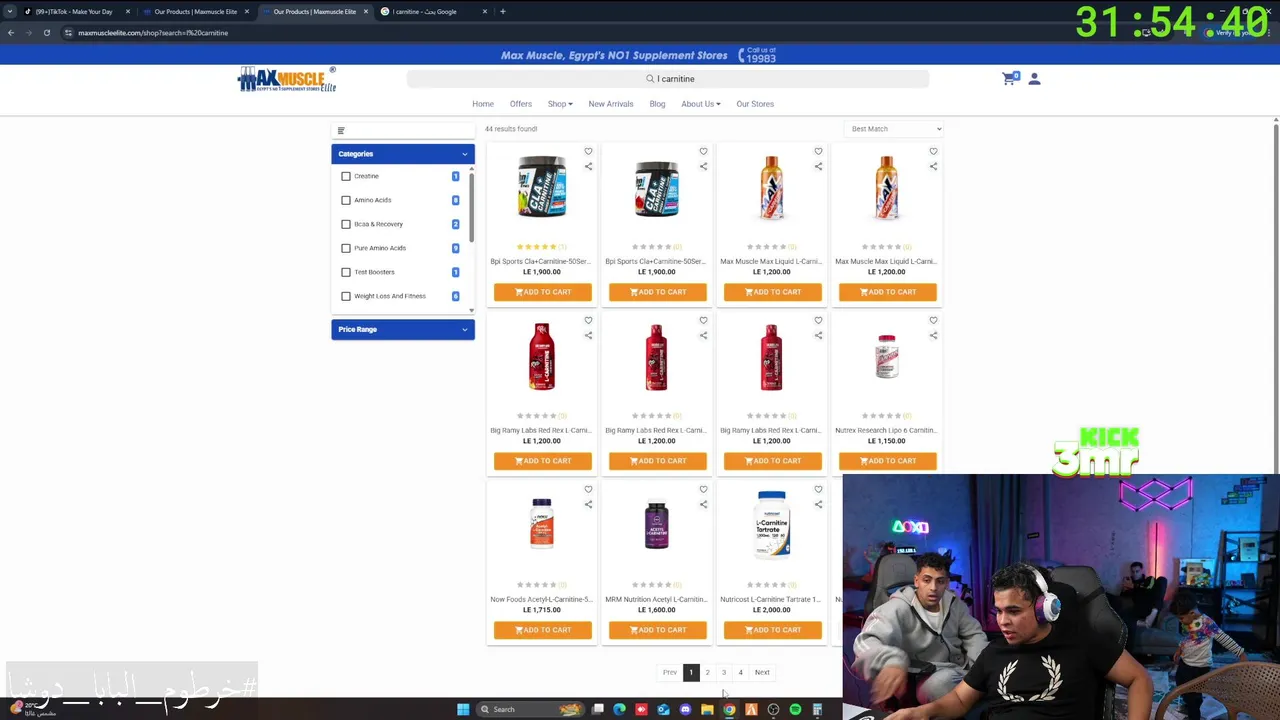
Task: Check the Amino Acids category checkbox
Action: pyautogui.click(x=346, y=200)
